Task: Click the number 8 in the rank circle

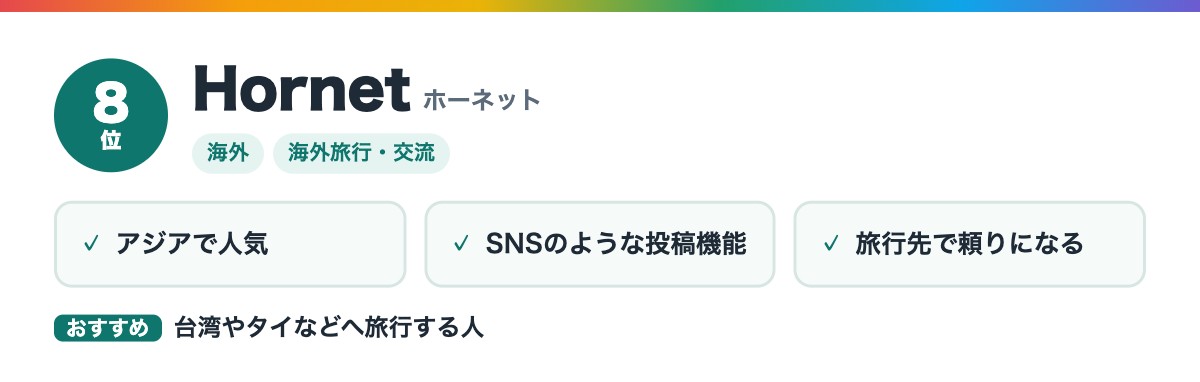Action: click(110, 102)
